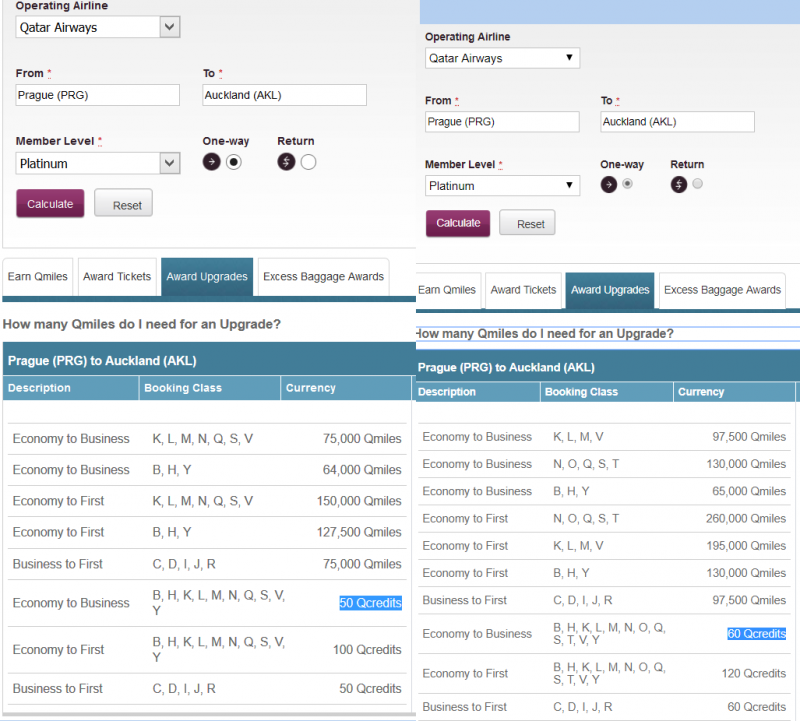The image size is (800, 721).
Task: Click 64,000 Qmiles value in left table
Action: [x=362, y=469]
